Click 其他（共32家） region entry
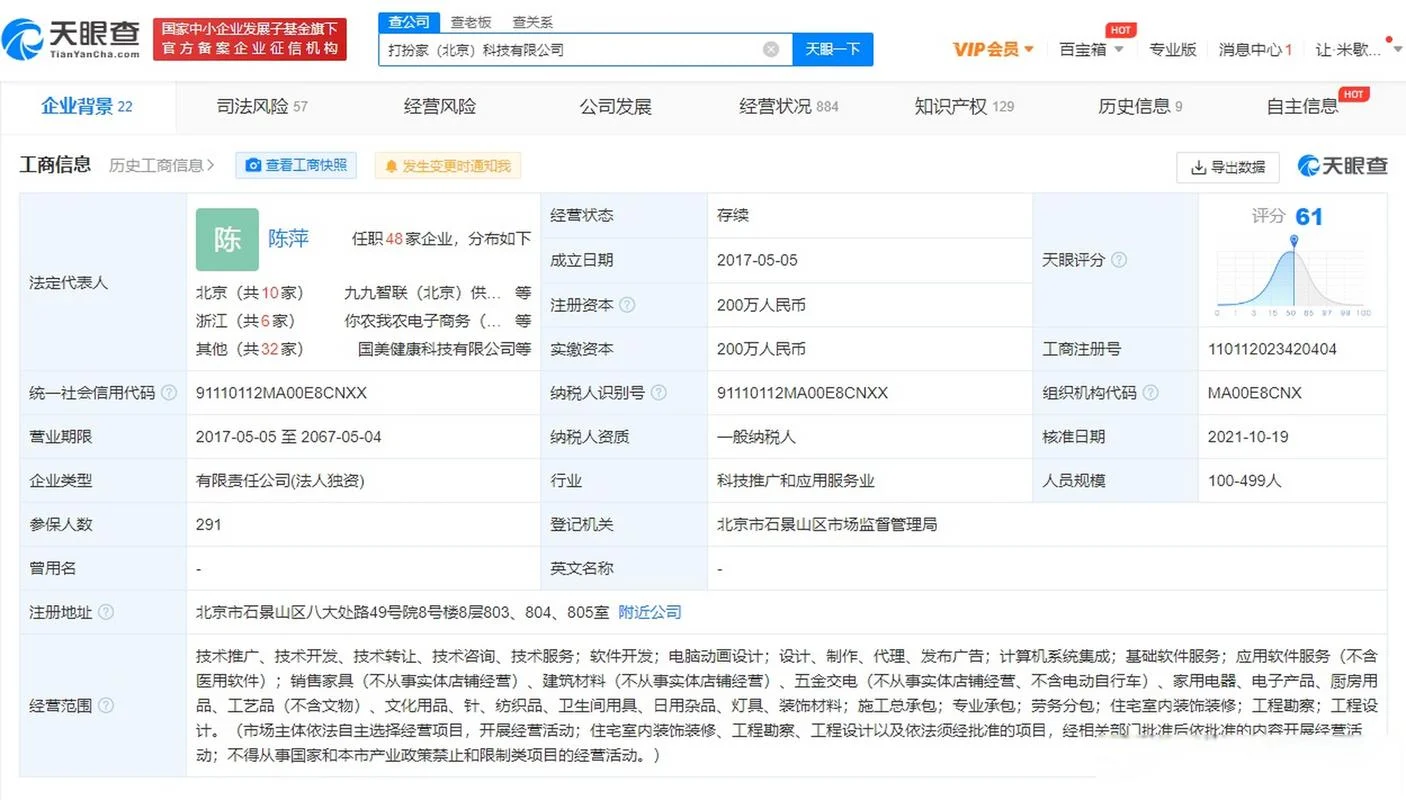 [x=249, y=349]
